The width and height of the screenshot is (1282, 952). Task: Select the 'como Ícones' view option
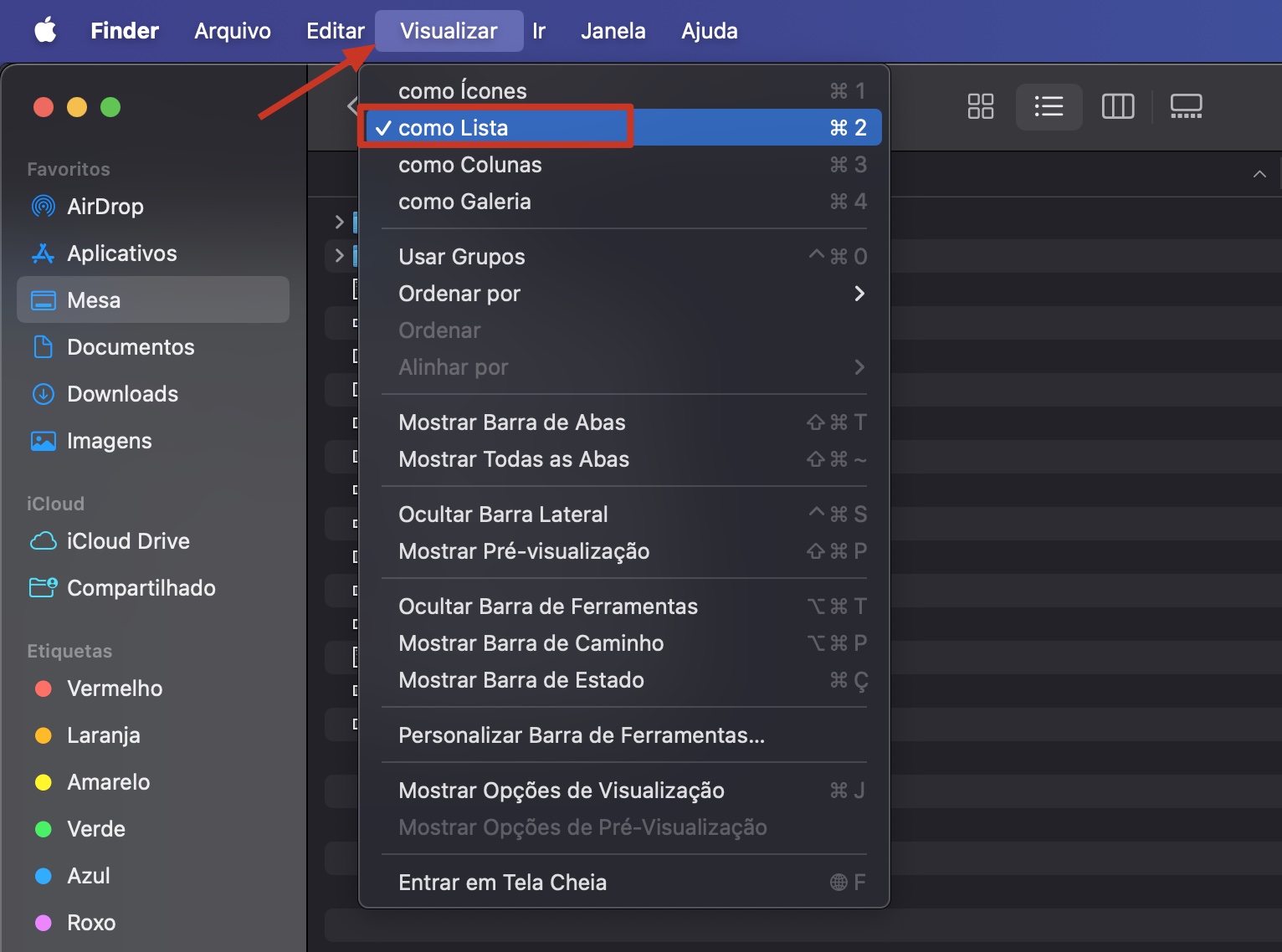[x=462, y=90]
